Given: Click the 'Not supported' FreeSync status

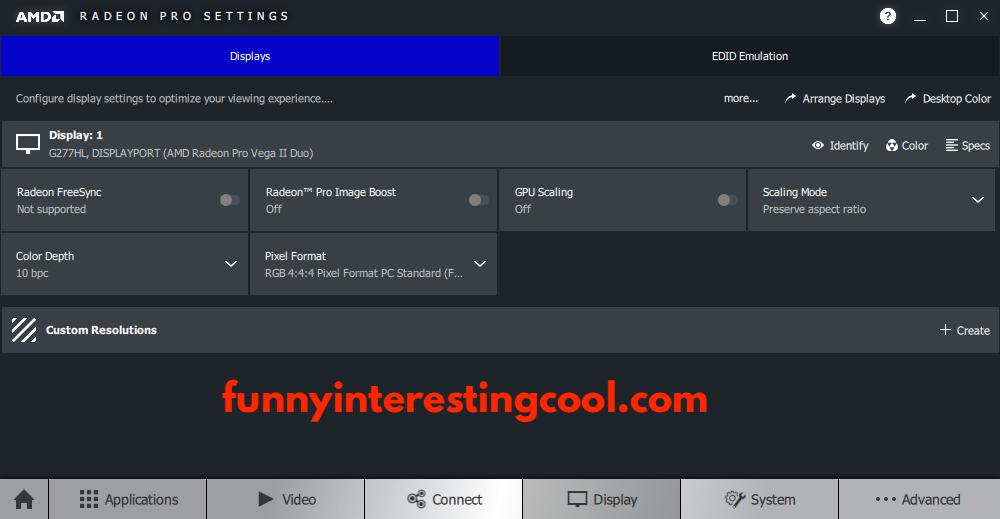Looking at the screenshot, I should 51,209.
